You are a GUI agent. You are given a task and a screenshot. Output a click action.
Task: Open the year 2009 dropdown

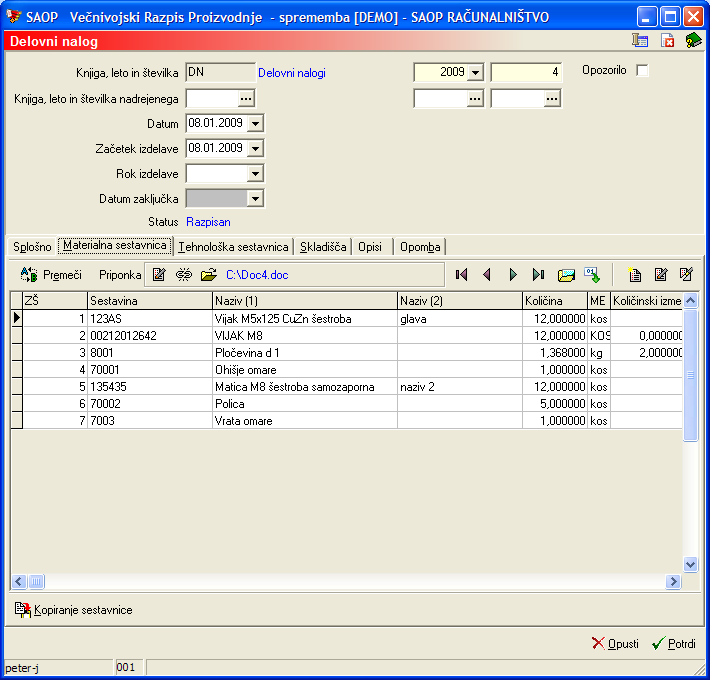pyautogui.click(x=474, y=72)
